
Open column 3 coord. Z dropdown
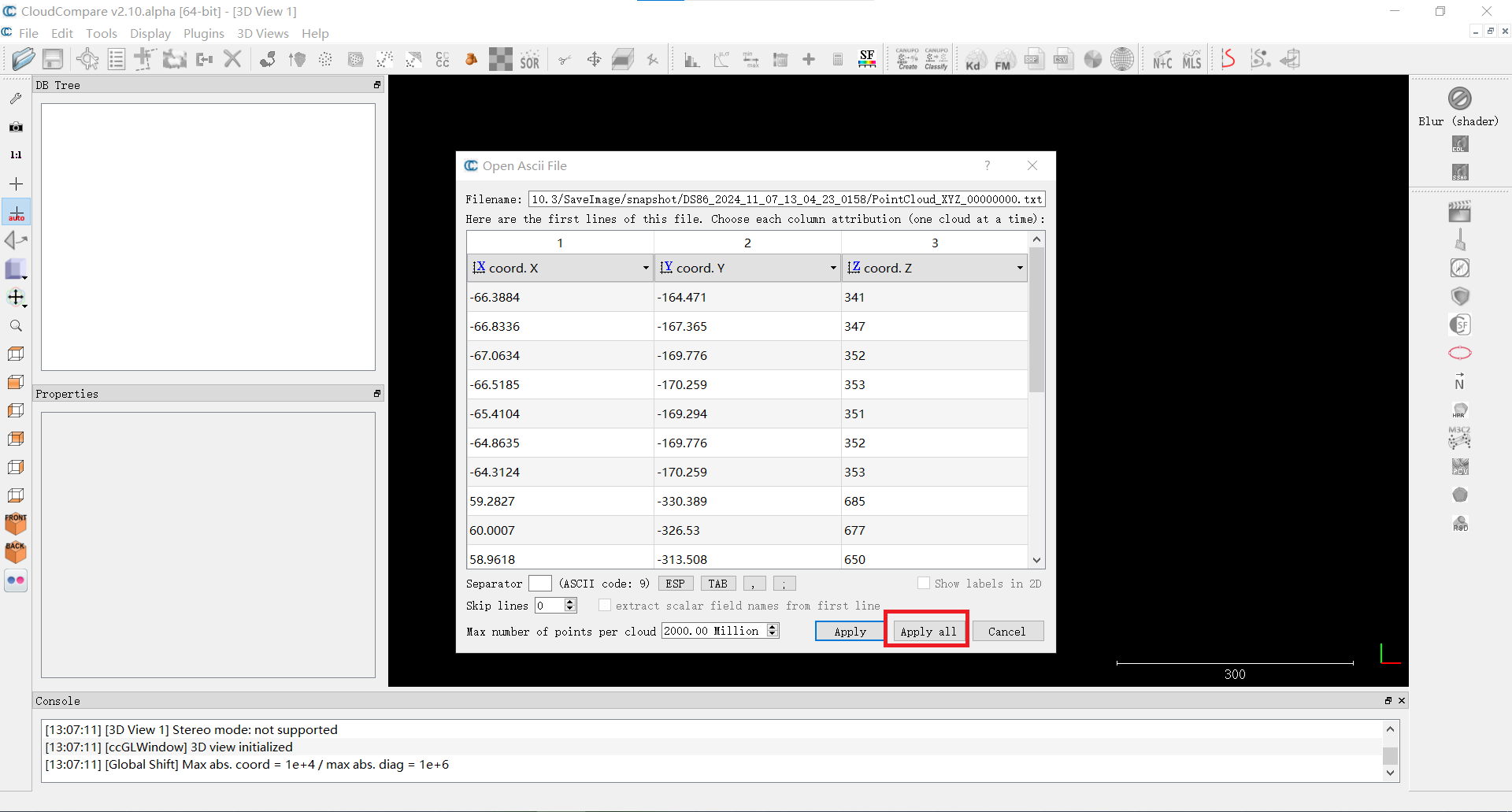(x=935, y=268)
